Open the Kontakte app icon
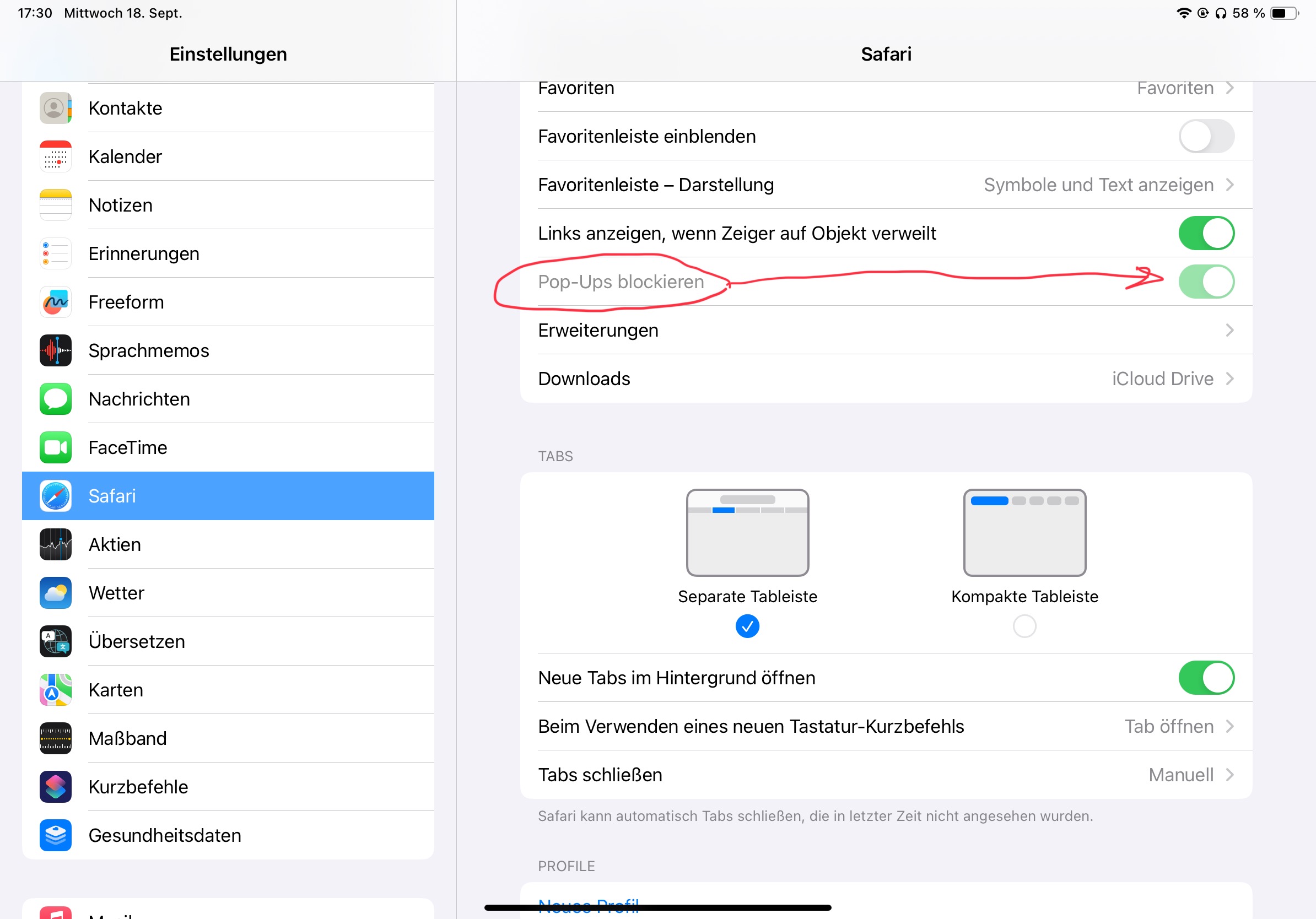 56,108
